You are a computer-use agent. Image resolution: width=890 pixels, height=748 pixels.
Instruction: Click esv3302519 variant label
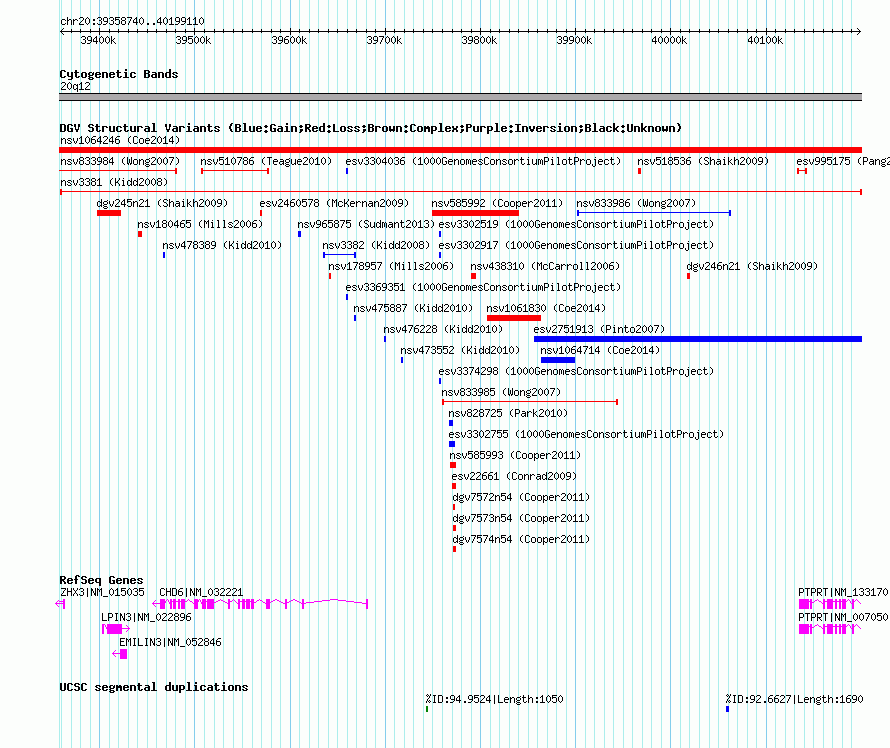[x=576, y=224]
